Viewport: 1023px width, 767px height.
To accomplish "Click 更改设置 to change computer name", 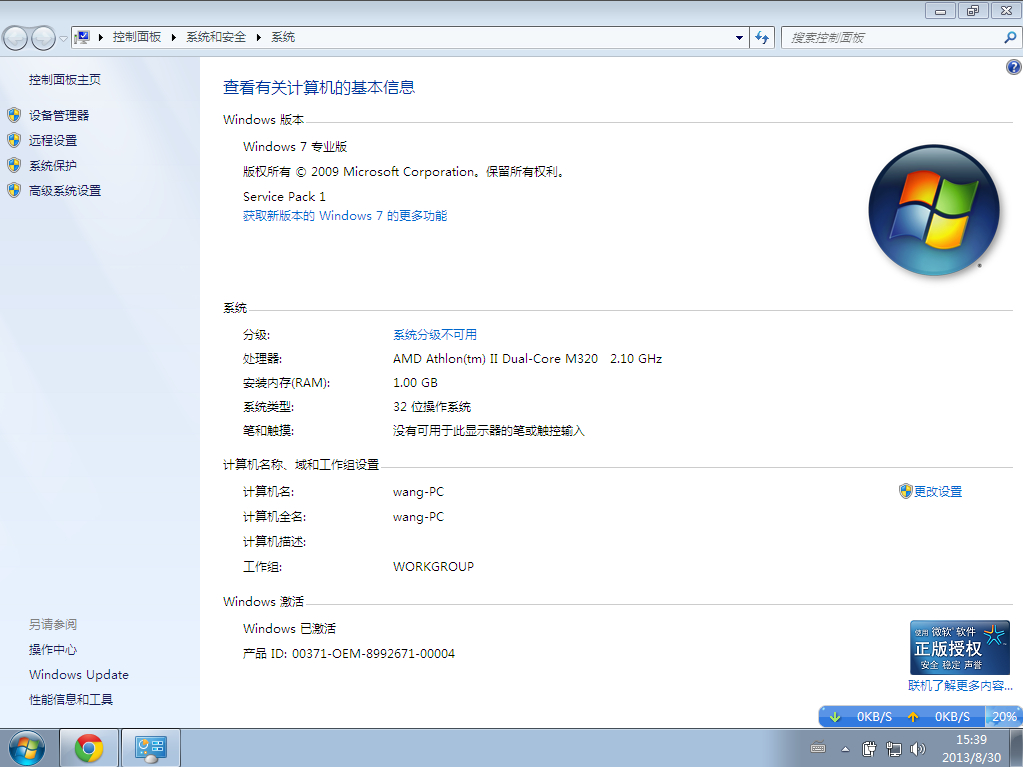I will click(938, 492).
